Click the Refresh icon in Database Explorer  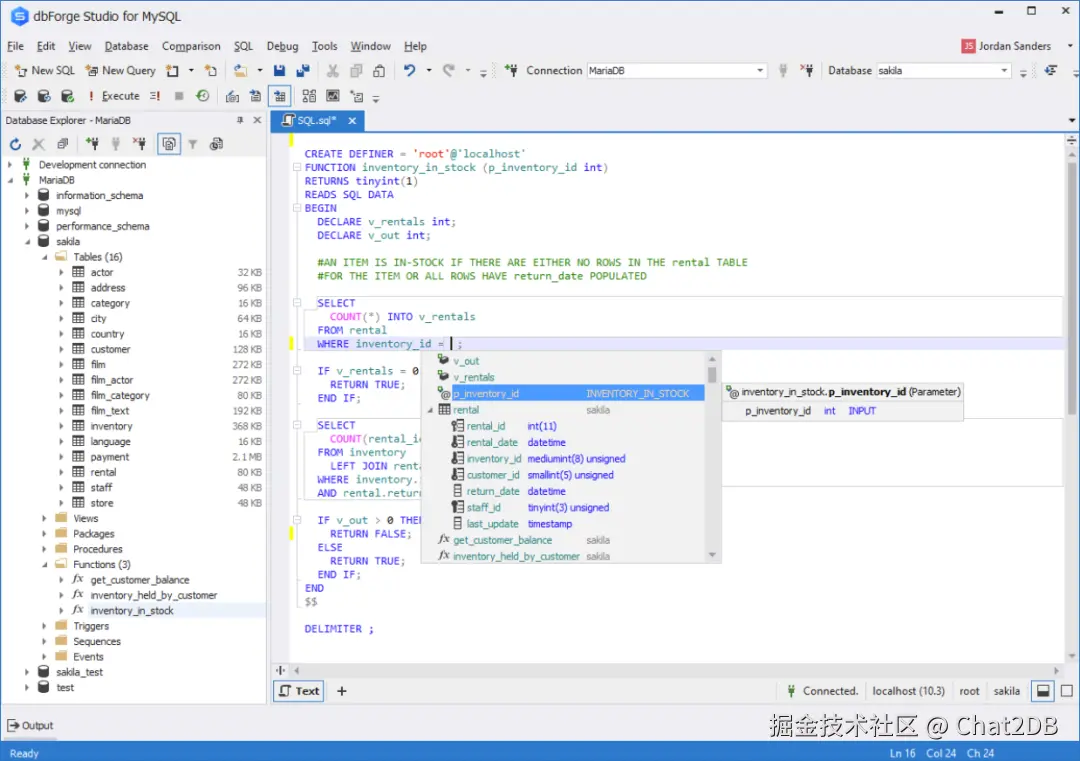[16, 142]
